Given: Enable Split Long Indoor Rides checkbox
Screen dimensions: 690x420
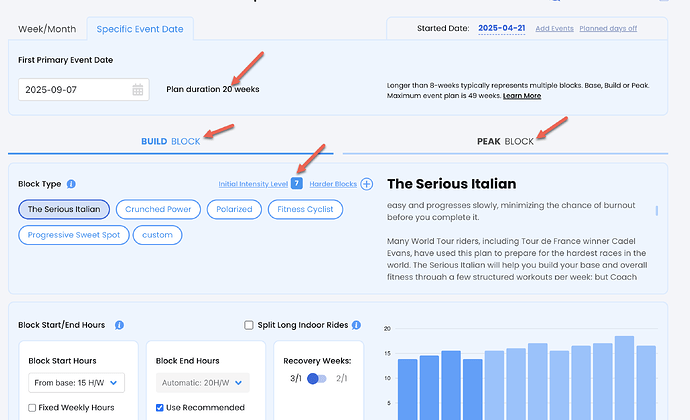Looking at the screenshot, I should pyautogui.click(x=249, y=325).
